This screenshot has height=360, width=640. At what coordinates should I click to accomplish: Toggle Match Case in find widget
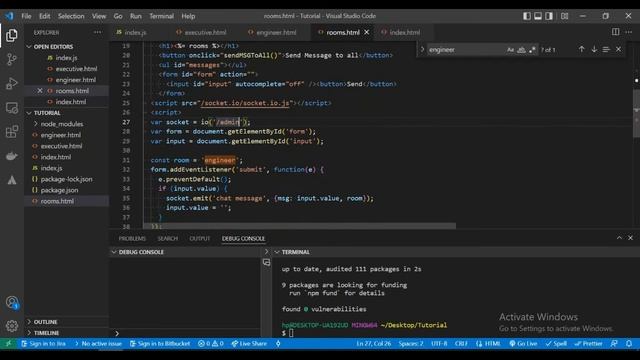click(x=510, y=50)
